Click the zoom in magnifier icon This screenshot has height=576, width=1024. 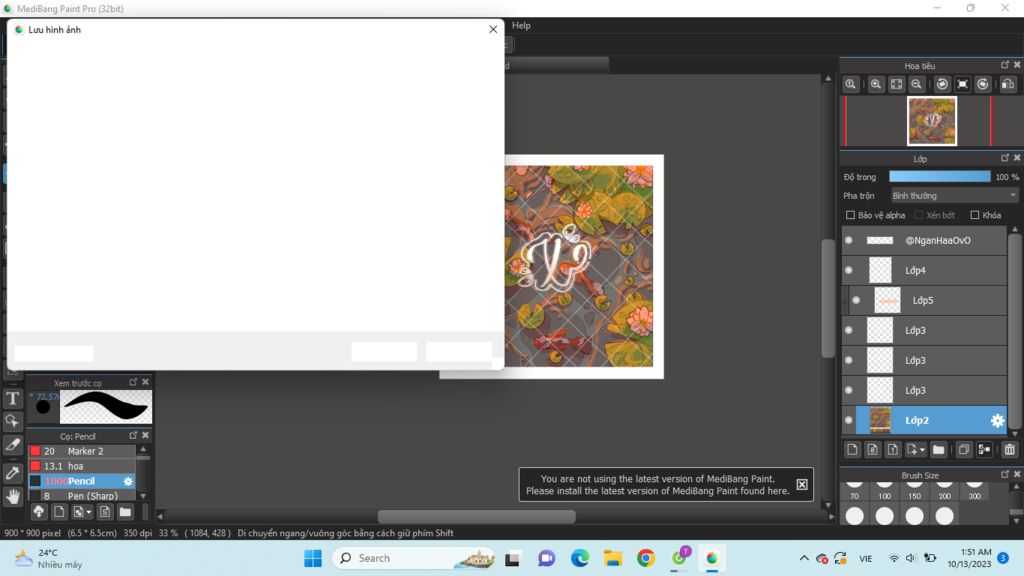[876, 84]
